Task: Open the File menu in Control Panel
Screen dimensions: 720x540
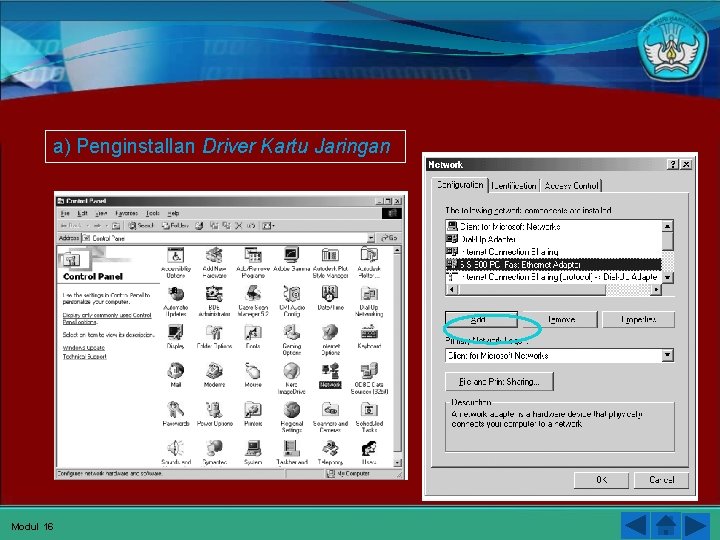Action: point(65,213)
